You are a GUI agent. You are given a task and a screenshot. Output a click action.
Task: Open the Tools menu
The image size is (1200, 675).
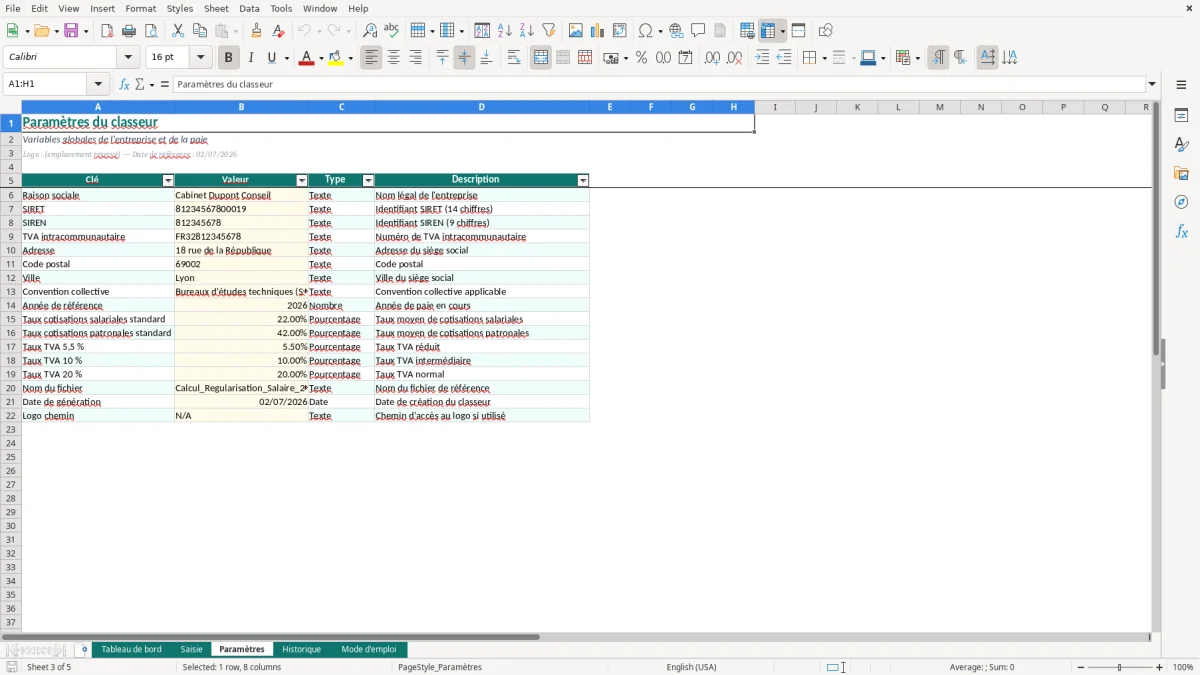click(281, 8)
